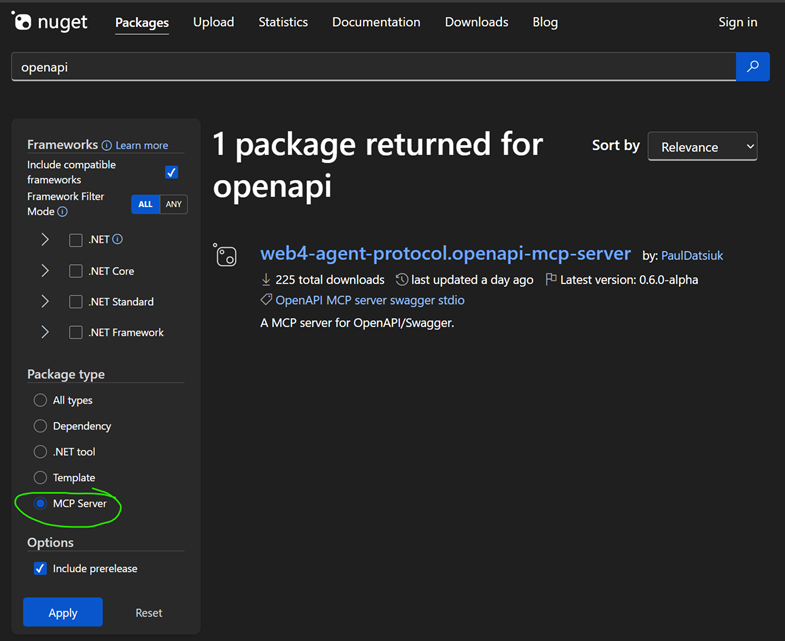Open author PaulDatsiuk's profile
This screenshot has height=641, width=785.
pos(692,255)
